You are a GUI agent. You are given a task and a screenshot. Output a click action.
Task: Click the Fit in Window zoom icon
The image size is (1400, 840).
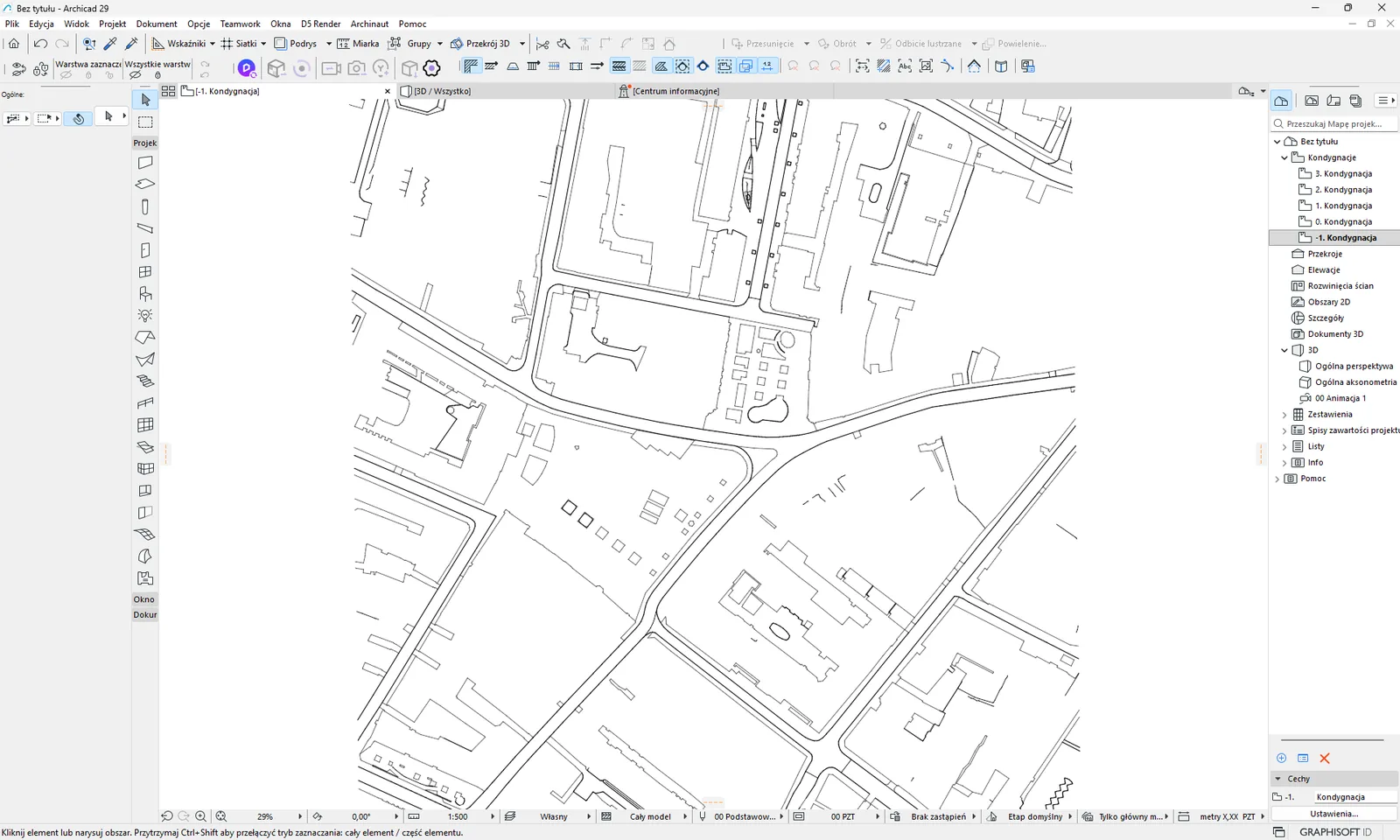click(x=221, y=815)
